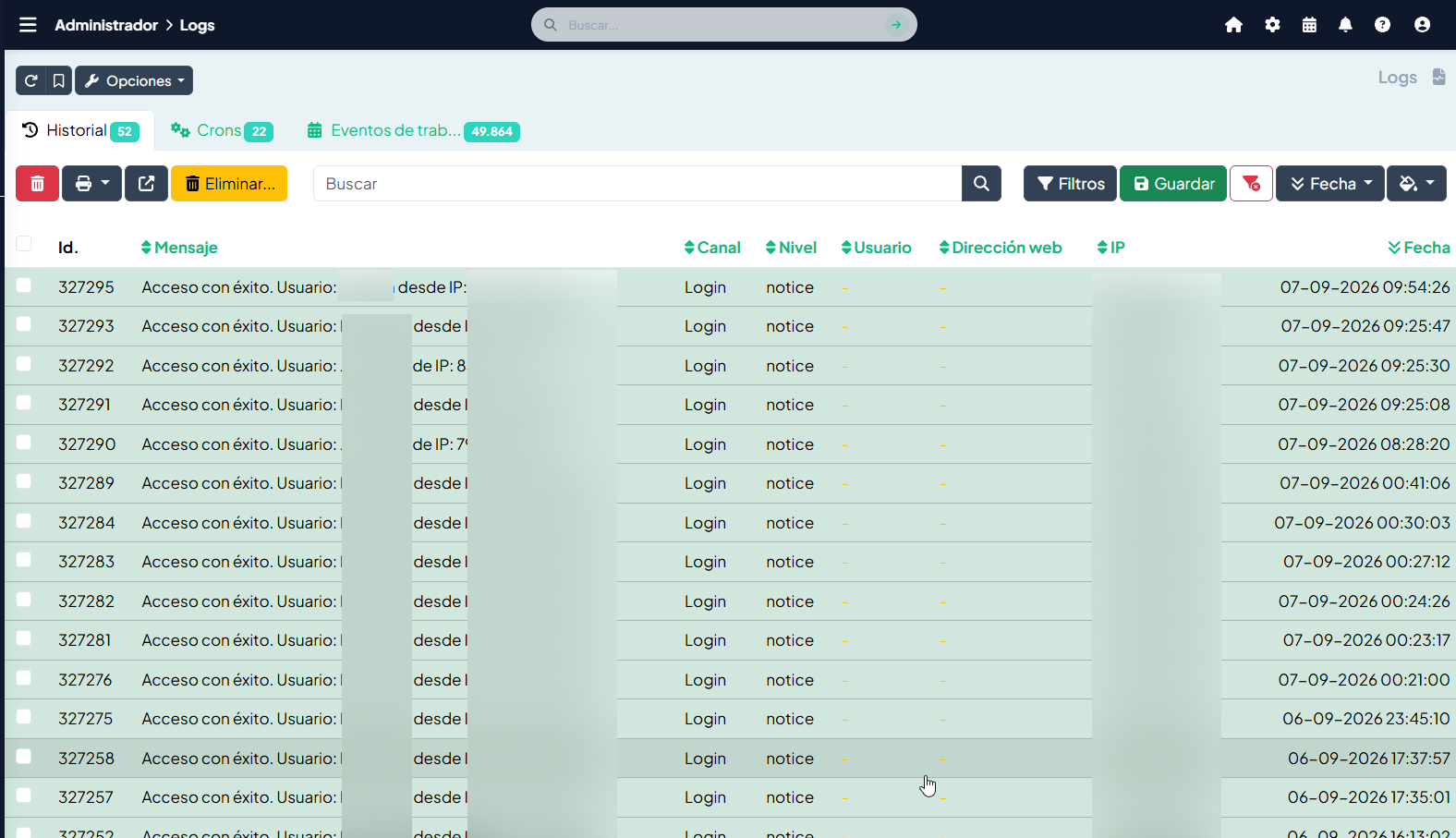
Task: Check the box for log 327295
Action: (x=24, y=285)
